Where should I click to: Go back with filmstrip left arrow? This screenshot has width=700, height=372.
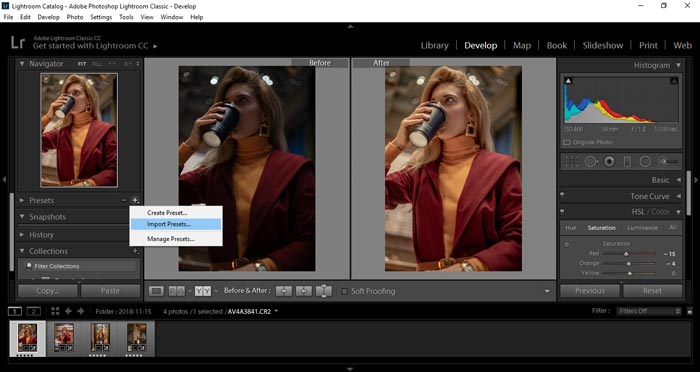(x=68, y=311)
